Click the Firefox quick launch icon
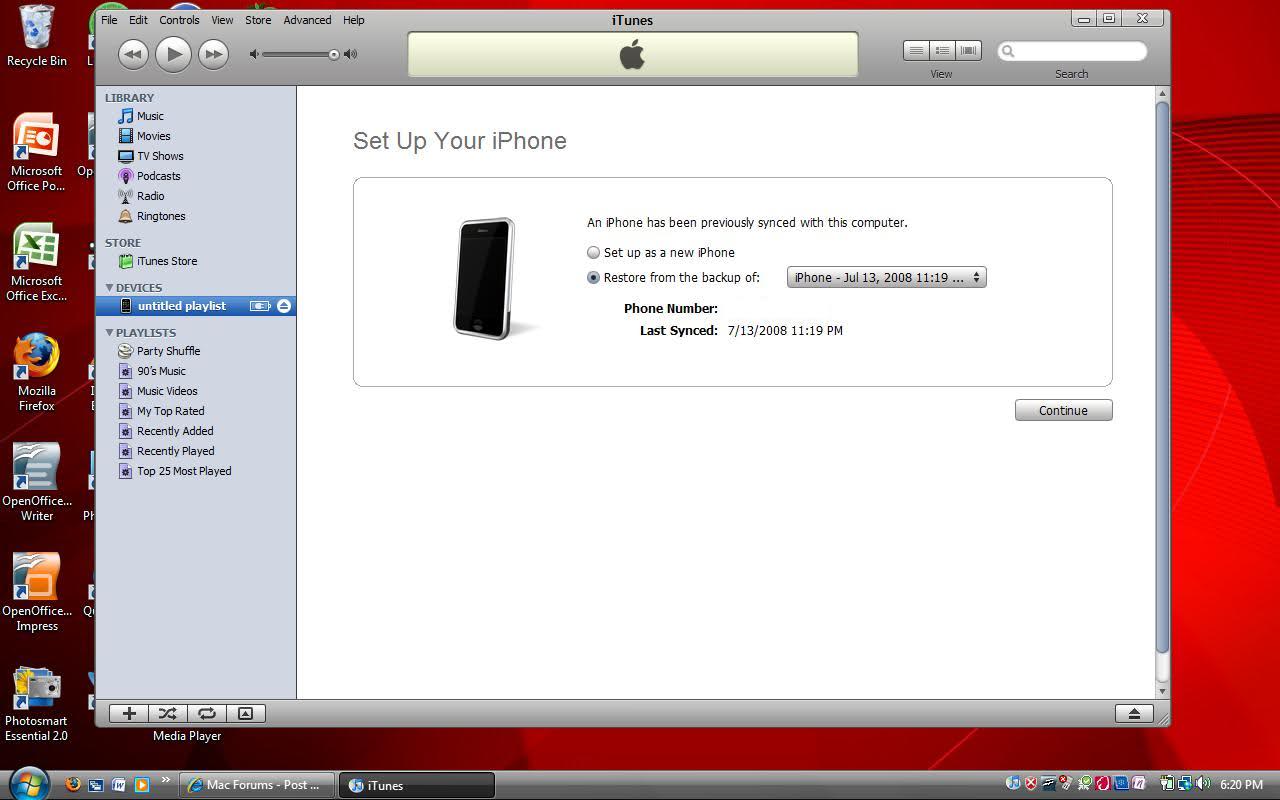1280x800 pixels. pos(73,785)
